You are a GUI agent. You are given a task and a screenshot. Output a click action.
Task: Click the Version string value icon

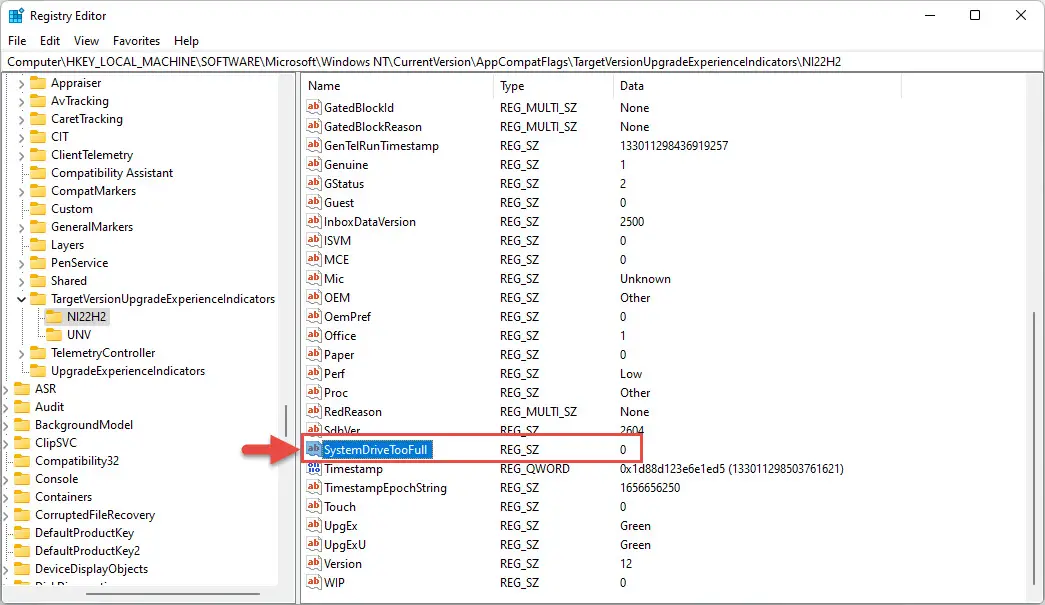pyautogui.click(x=314, y=564)
